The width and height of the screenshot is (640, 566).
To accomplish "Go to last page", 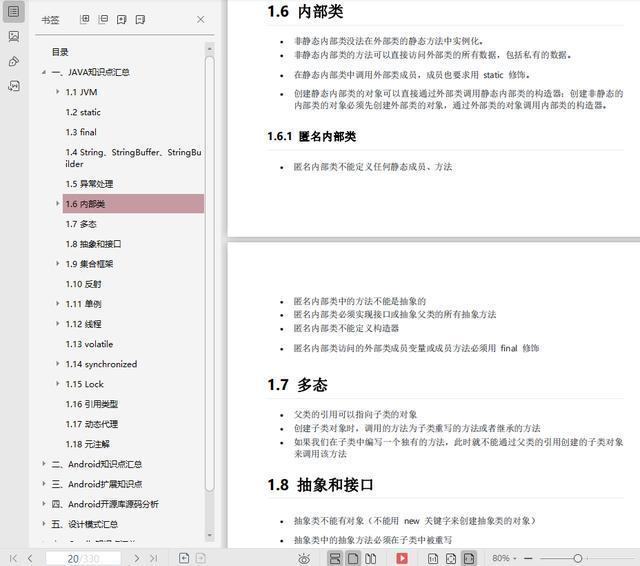I will 153,558.
